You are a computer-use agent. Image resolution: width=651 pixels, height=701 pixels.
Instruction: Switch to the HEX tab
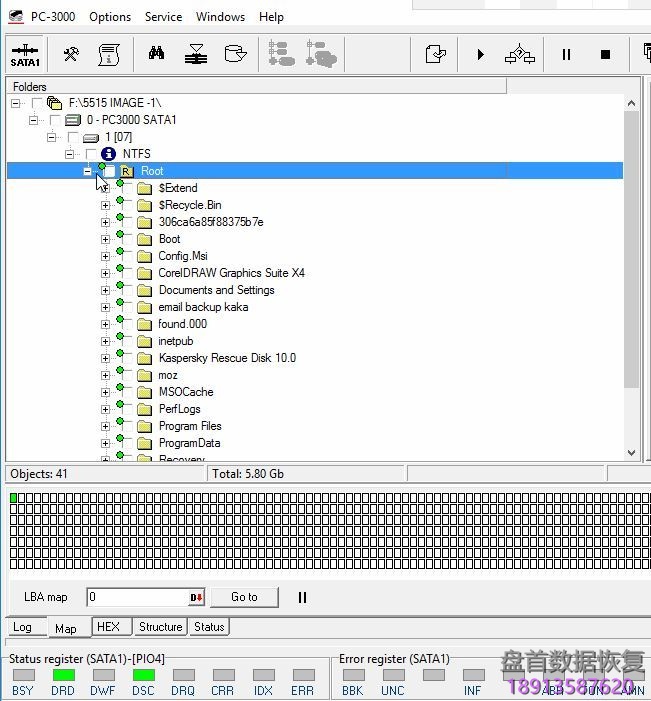pos(107,627)
